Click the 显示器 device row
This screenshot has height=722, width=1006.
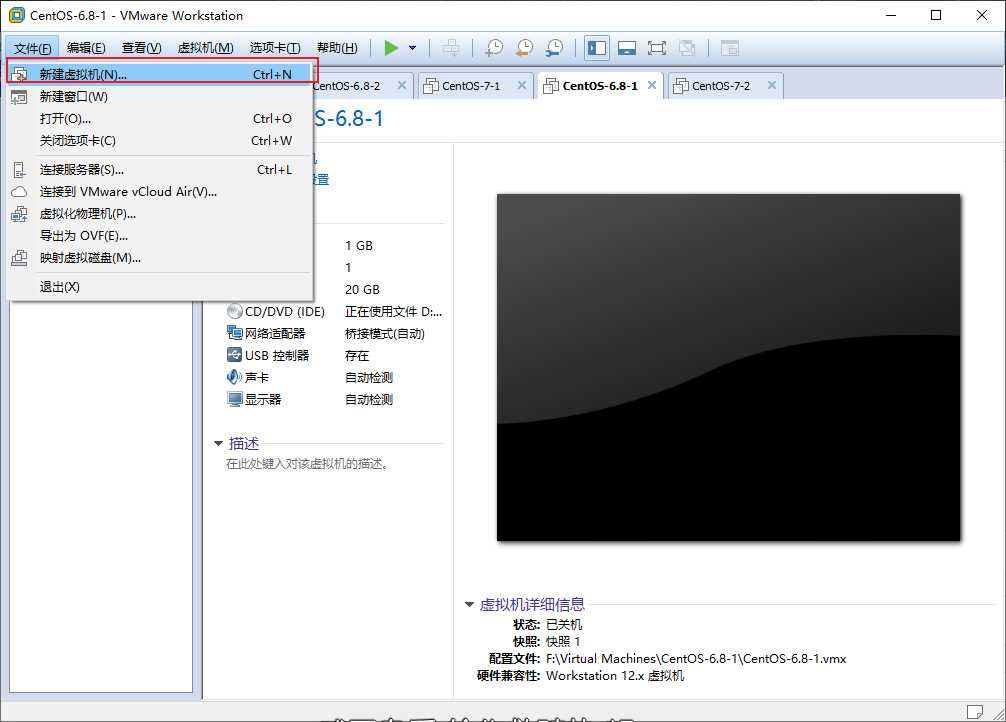335,400
